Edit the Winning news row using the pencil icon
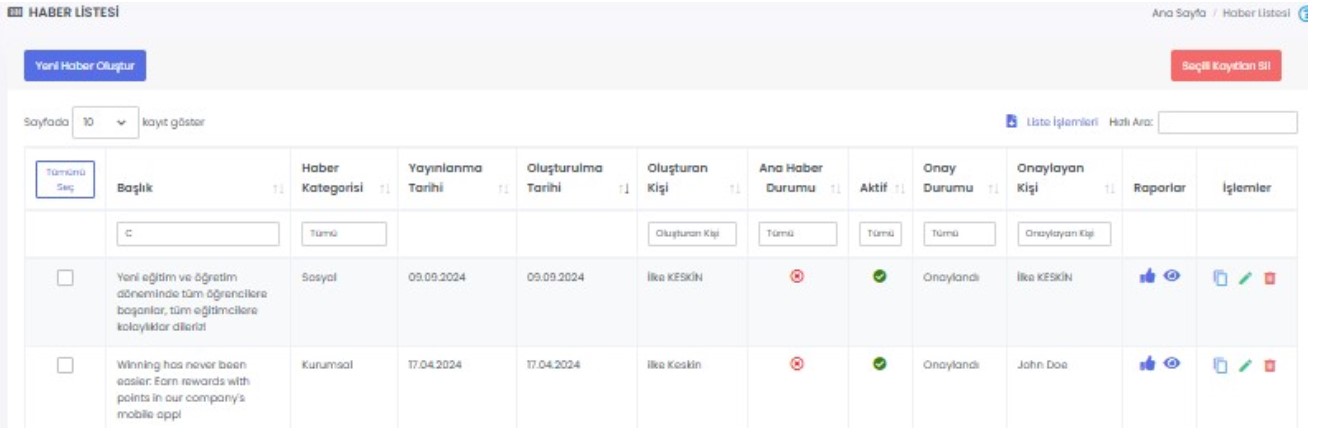This screenshot has height=448, width=1321. 1244,365
